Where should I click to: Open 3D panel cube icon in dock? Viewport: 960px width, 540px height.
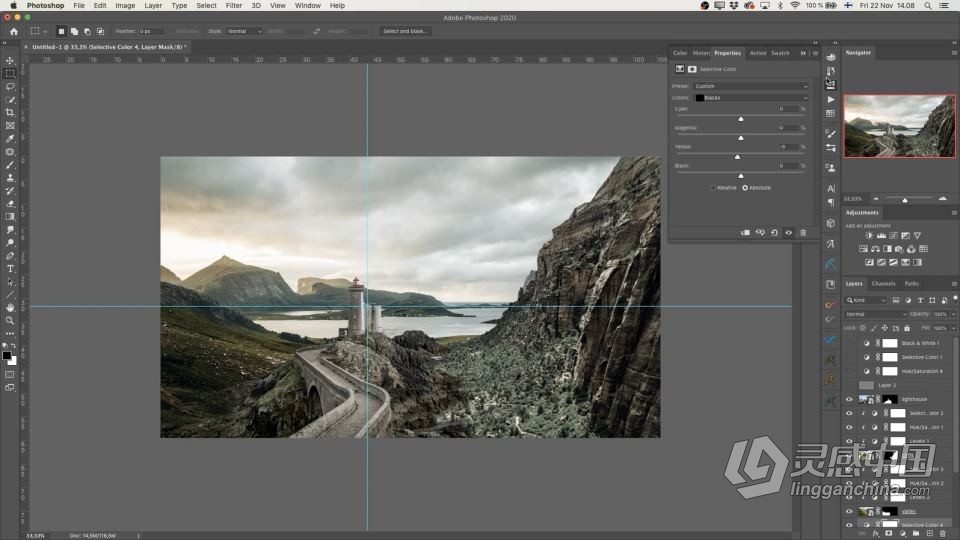(831, 223)
